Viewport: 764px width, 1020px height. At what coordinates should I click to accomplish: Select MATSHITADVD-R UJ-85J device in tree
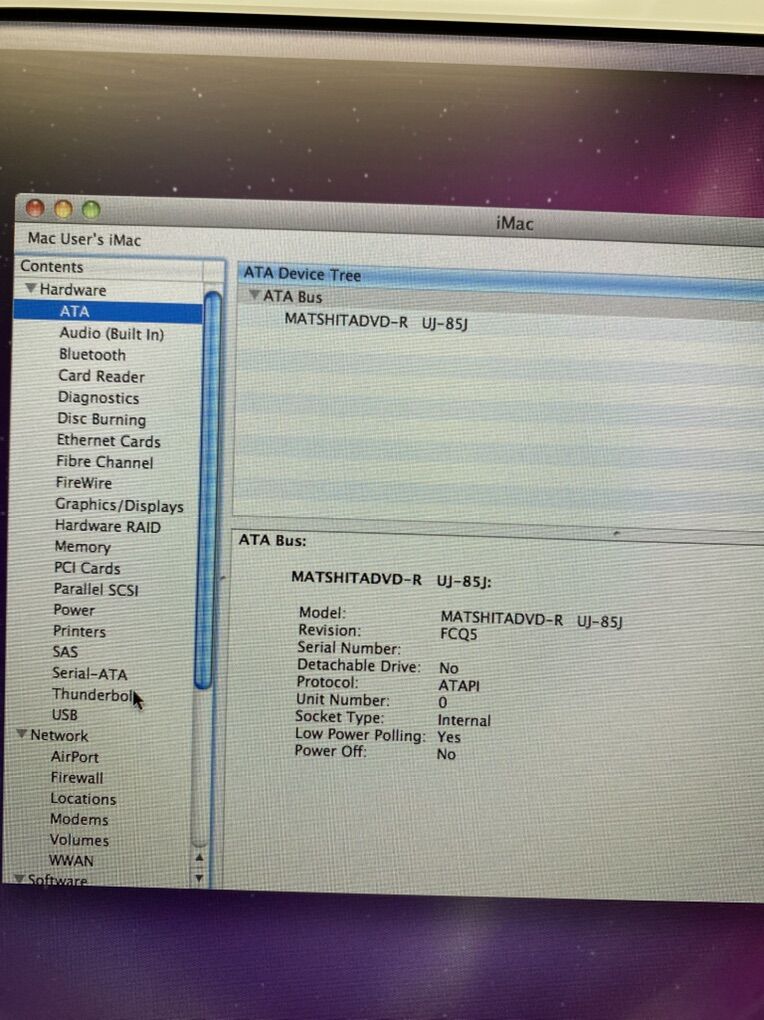375,319
